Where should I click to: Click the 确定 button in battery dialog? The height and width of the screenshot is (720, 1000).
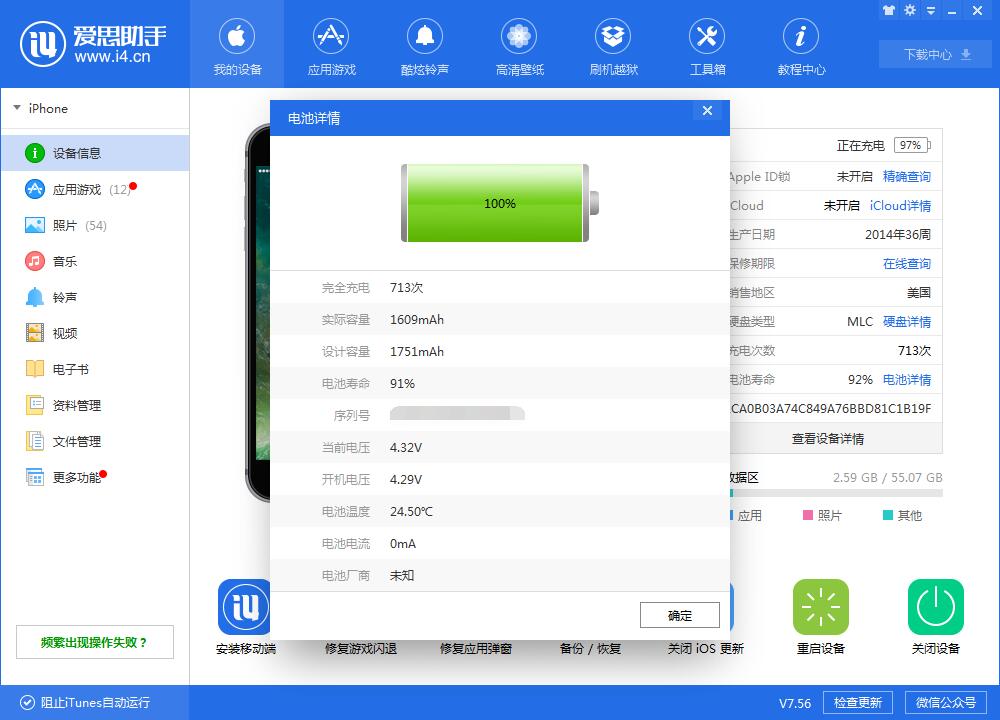click(679, 615)
